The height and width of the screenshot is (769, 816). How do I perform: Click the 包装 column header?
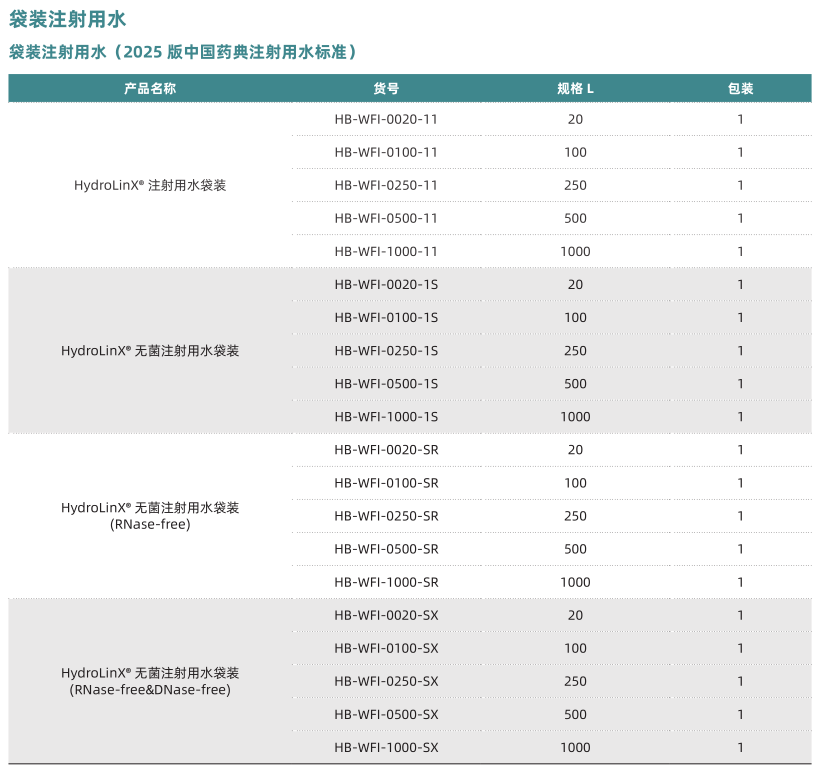point(741,88)
